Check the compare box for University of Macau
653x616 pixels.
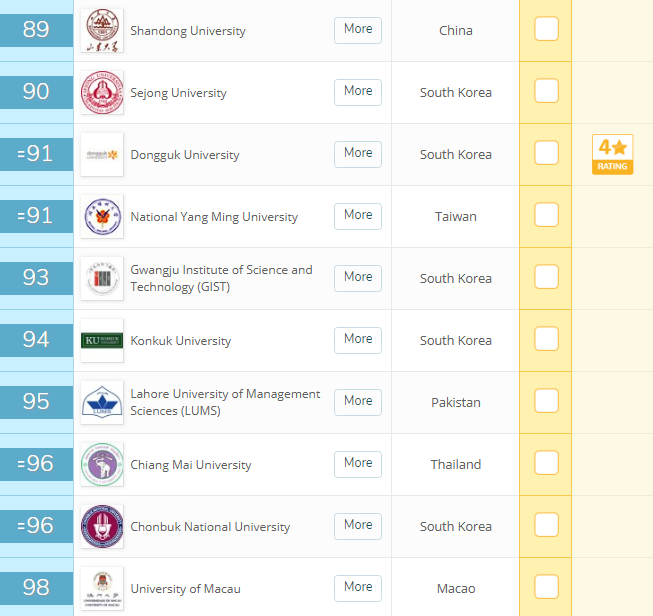(x=546, y=587)
